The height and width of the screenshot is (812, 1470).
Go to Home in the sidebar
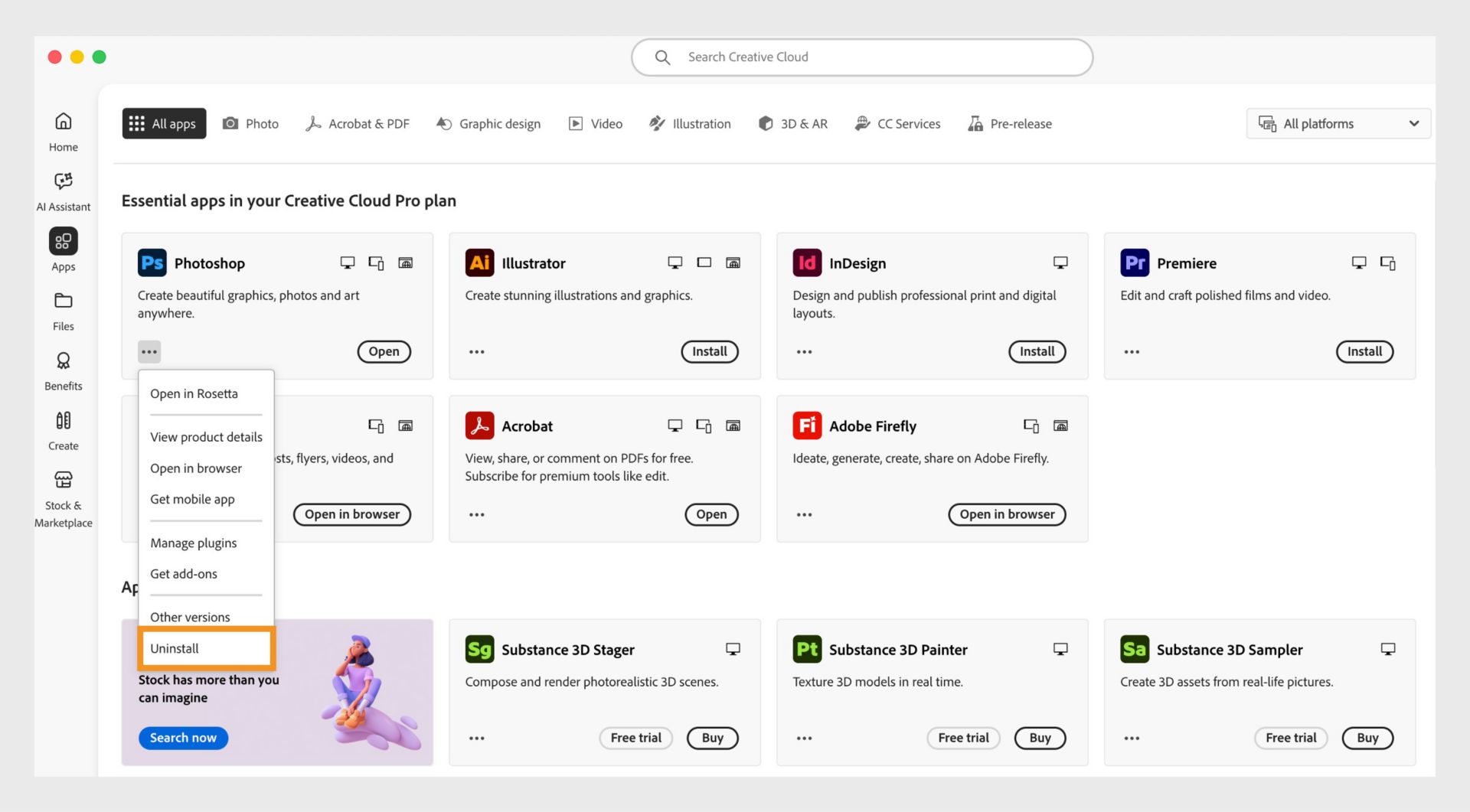point(63,132)
